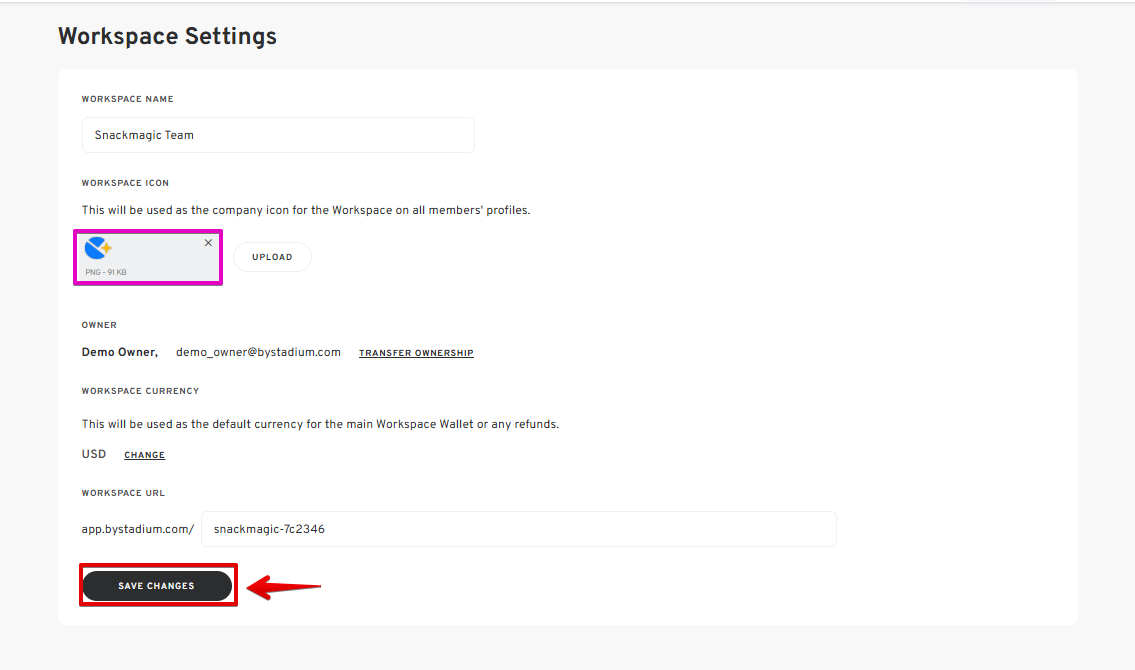This screenshot has height=670, width=1135.
Task: Click the WORKSPACE NAME field label
Action: (127, 100)
